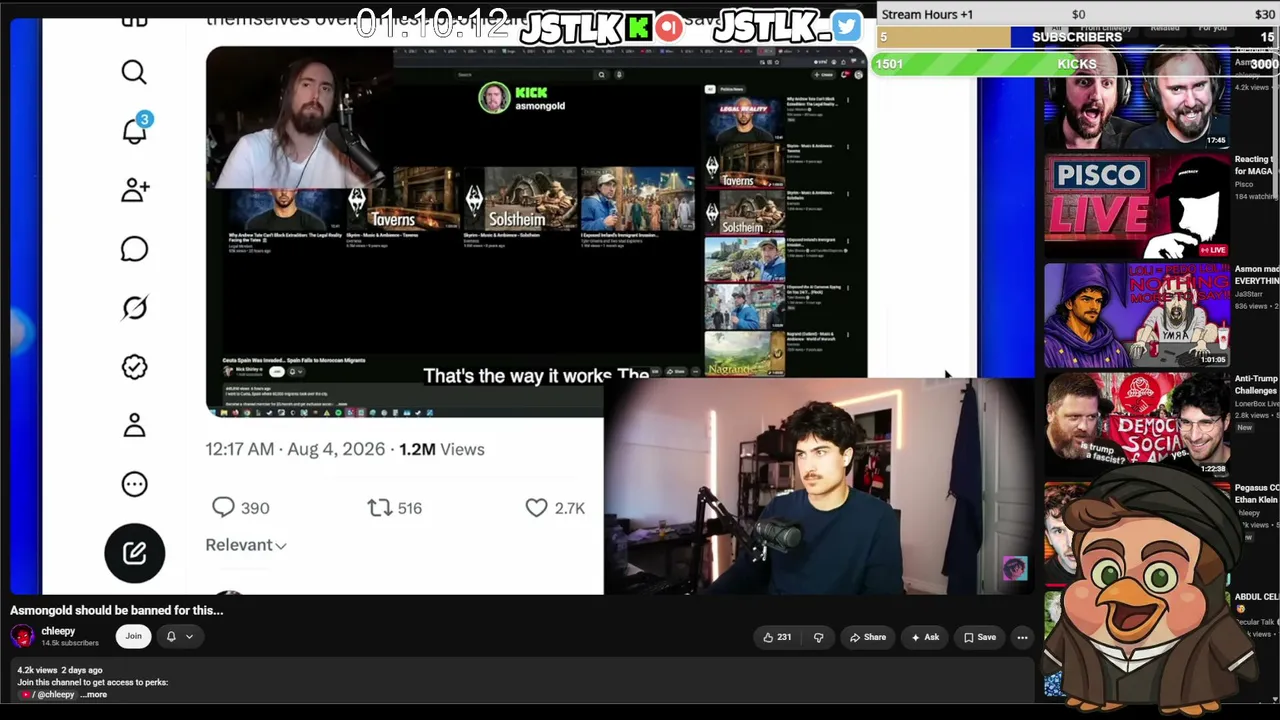1280x720 pixels.
Task: Open the Grok slashed-circle icon
Action: (x=134, y=308)
